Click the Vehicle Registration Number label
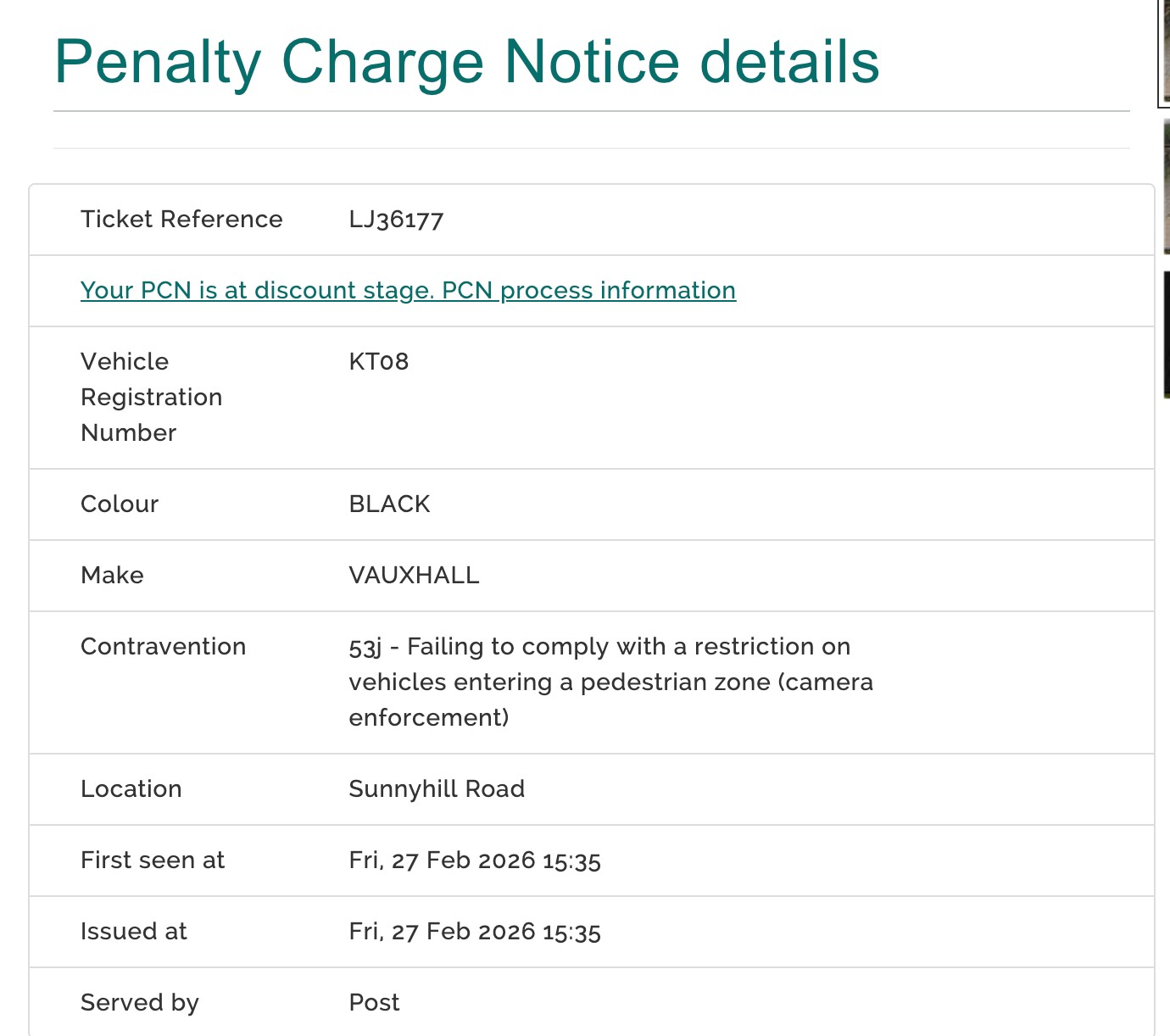Screen dimensions: 1170x1036 tap(151, 397)
